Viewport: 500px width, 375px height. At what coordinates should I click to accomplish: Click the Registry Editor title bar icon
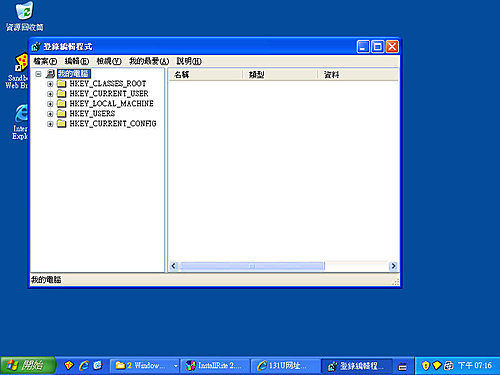[x=36, y=47]
